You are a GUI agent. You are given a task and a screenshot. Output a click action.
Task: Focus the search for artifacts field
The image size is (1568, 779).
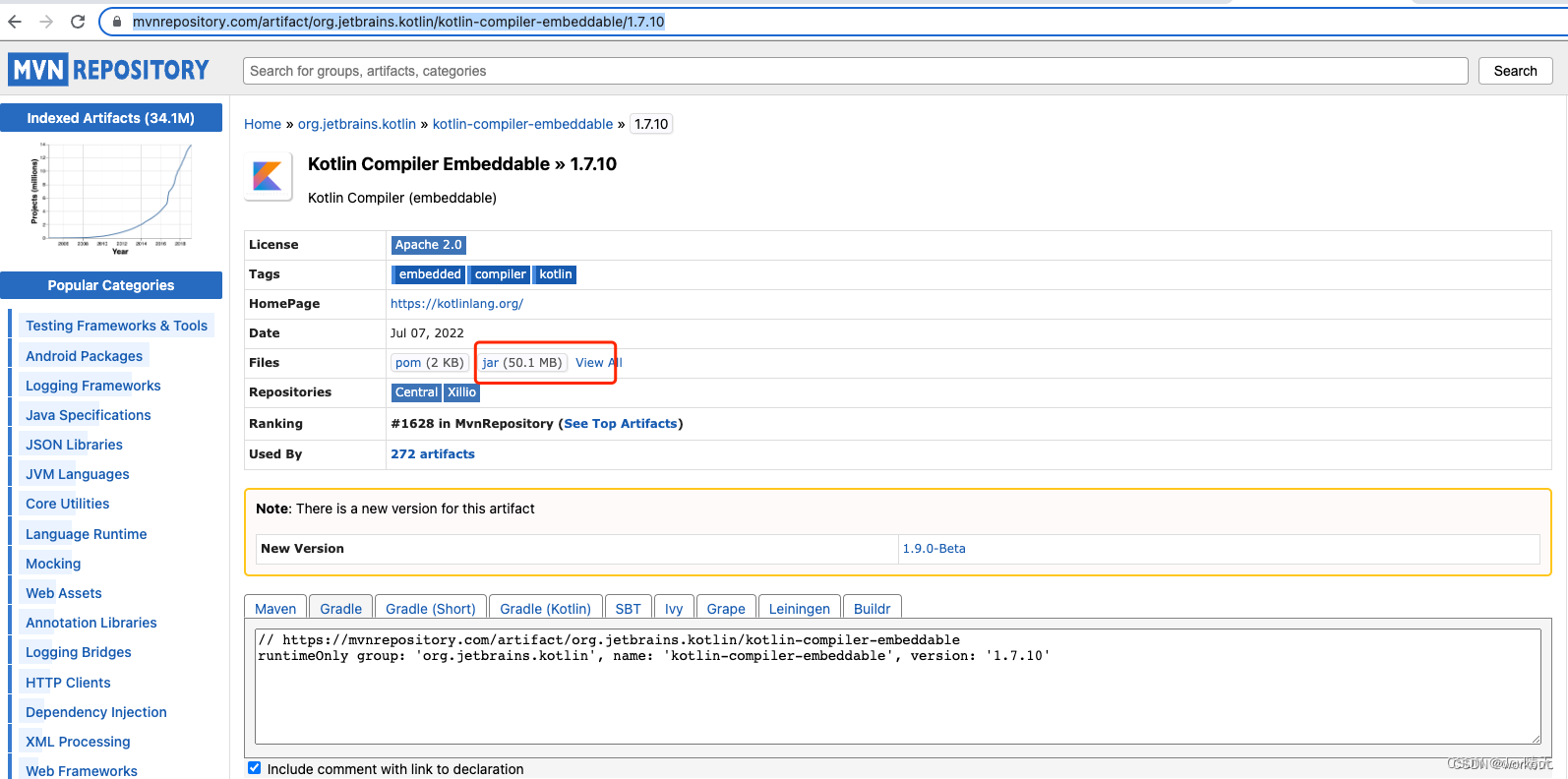[x=855, y=71]
